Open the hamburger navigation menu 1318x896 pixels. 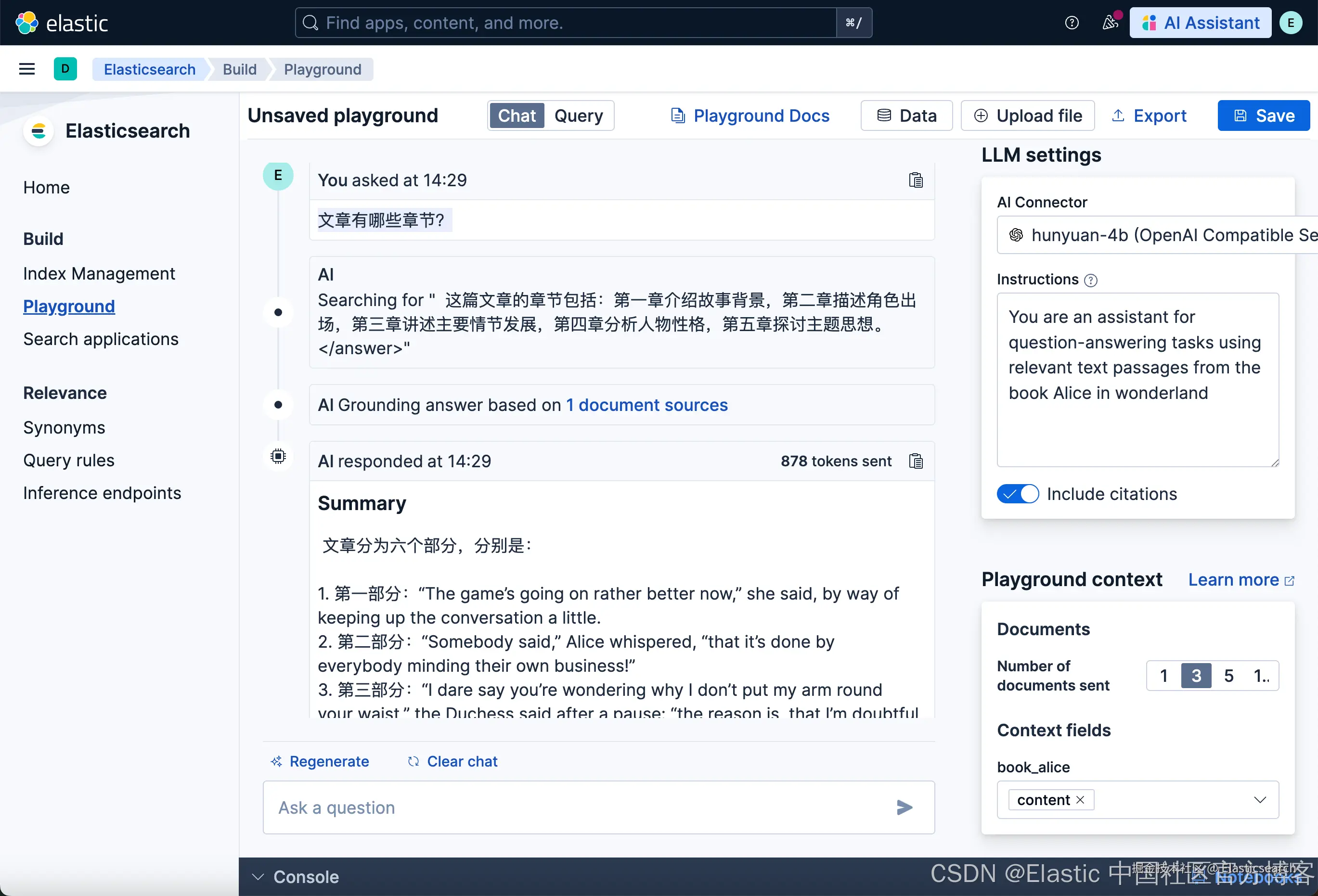click(x=26, y=69)
